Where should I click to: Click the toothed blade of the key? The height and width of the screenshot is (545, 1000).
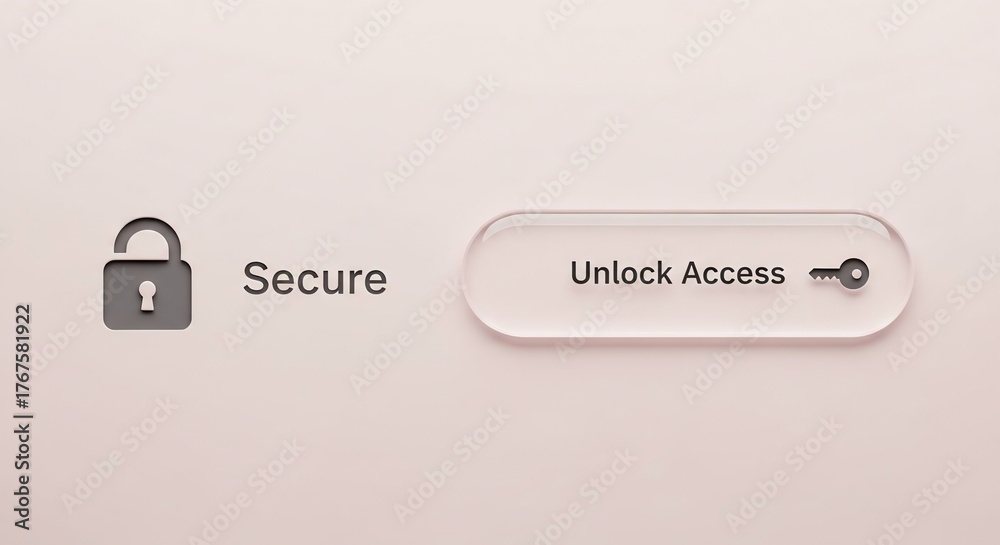(x=823, y=275)
